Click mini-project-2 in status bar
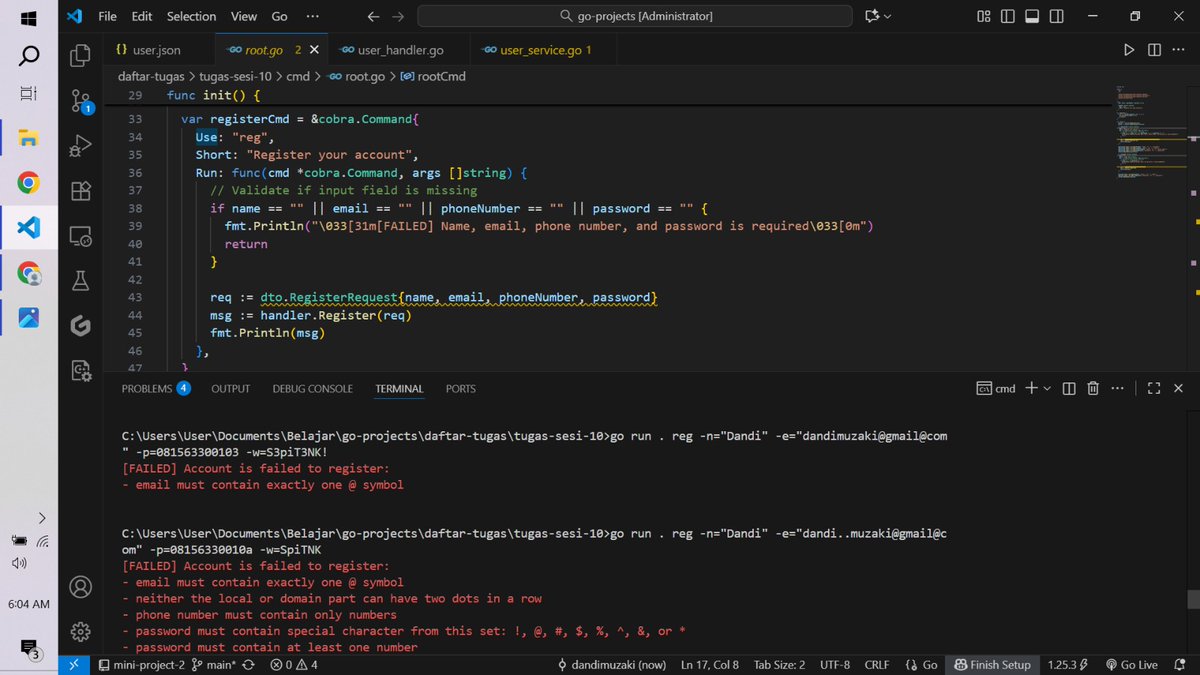Viewport: 1200px width, 675px height. (x=142, y=665)
